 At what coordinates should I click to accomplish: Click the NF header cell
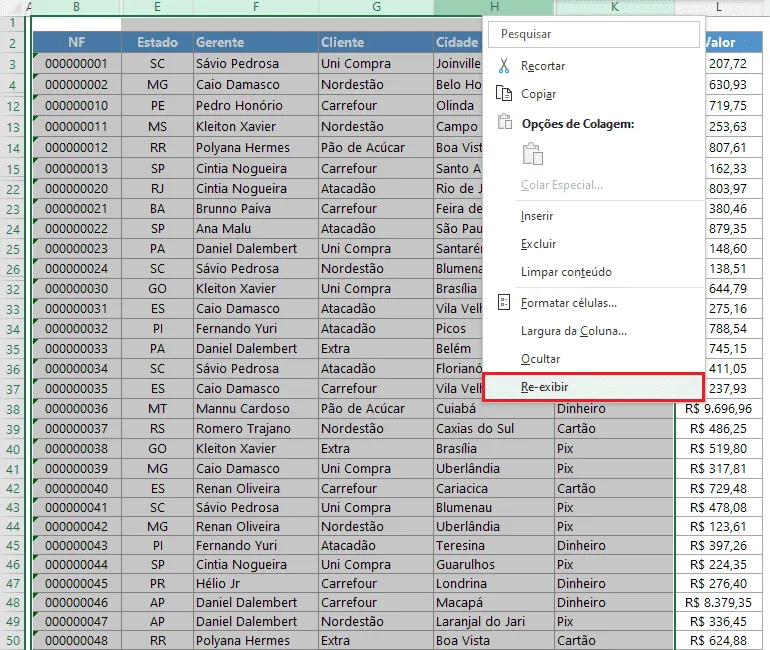coord(77,42)
